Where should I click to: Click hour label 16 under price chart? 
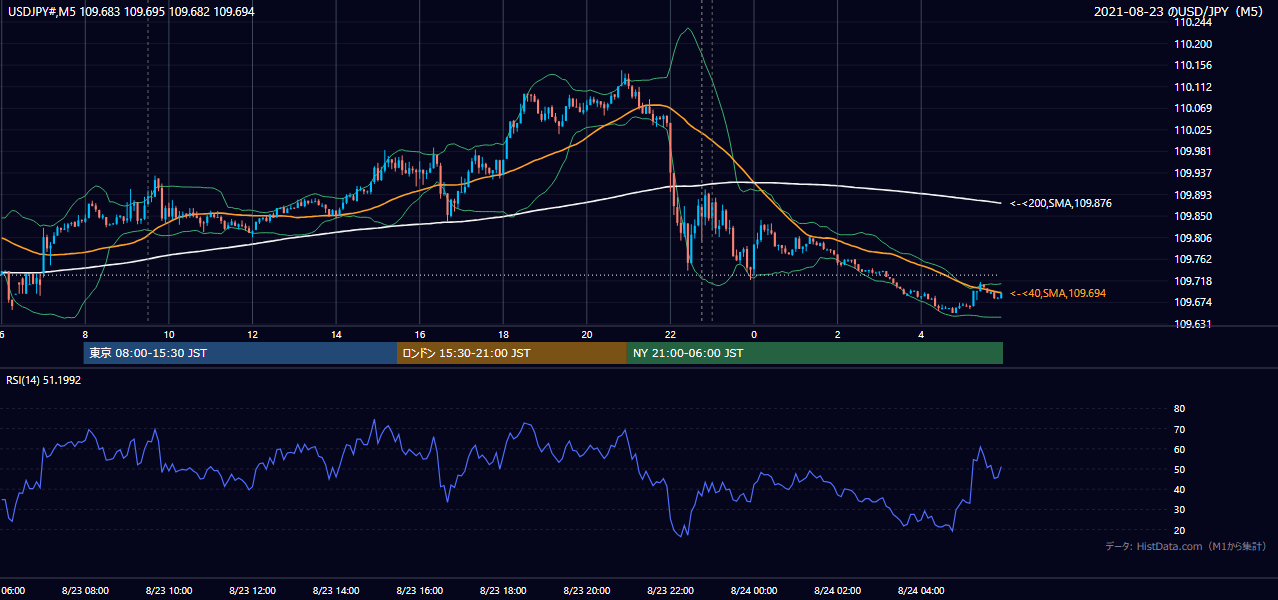pyautogui.click(x=420, y=335)
